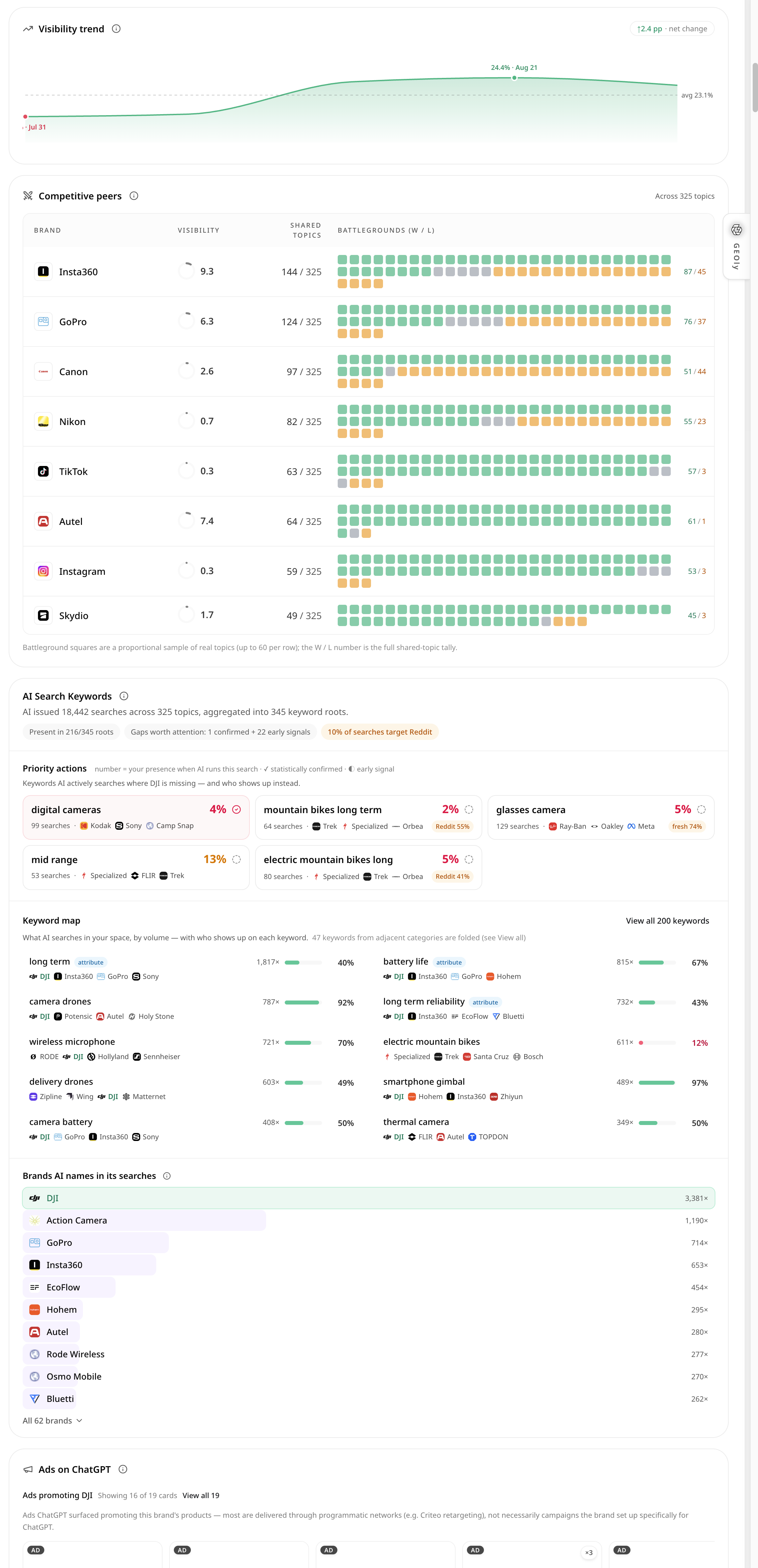Viewport: 758px width, 1568px height.
Task: Open View all 200 keywords link
Action: coord(667,920)
